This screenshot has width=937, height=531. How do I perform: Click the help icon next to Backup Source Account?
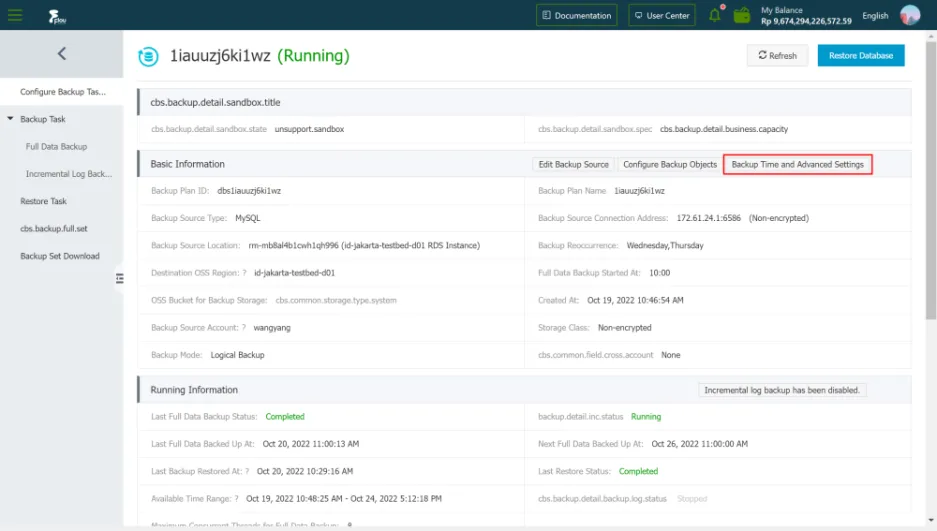(243, 327)
